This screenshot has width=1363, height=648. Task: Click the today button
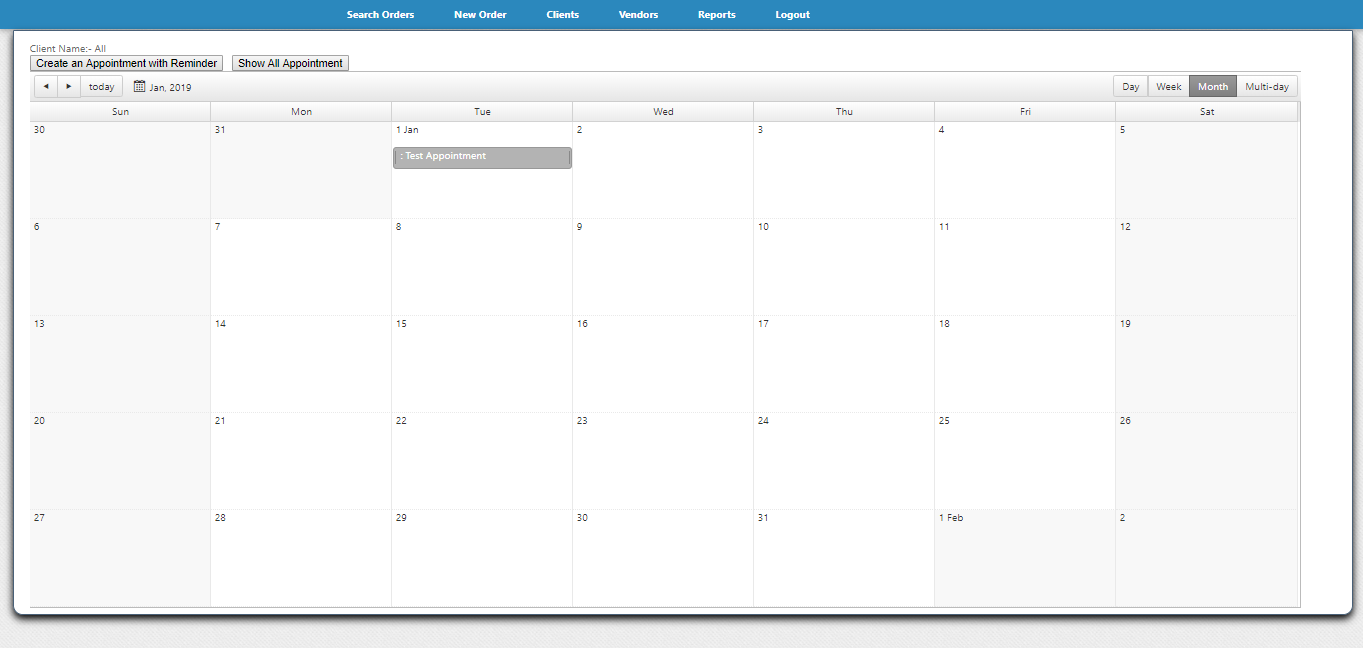(x=101, y=87)
